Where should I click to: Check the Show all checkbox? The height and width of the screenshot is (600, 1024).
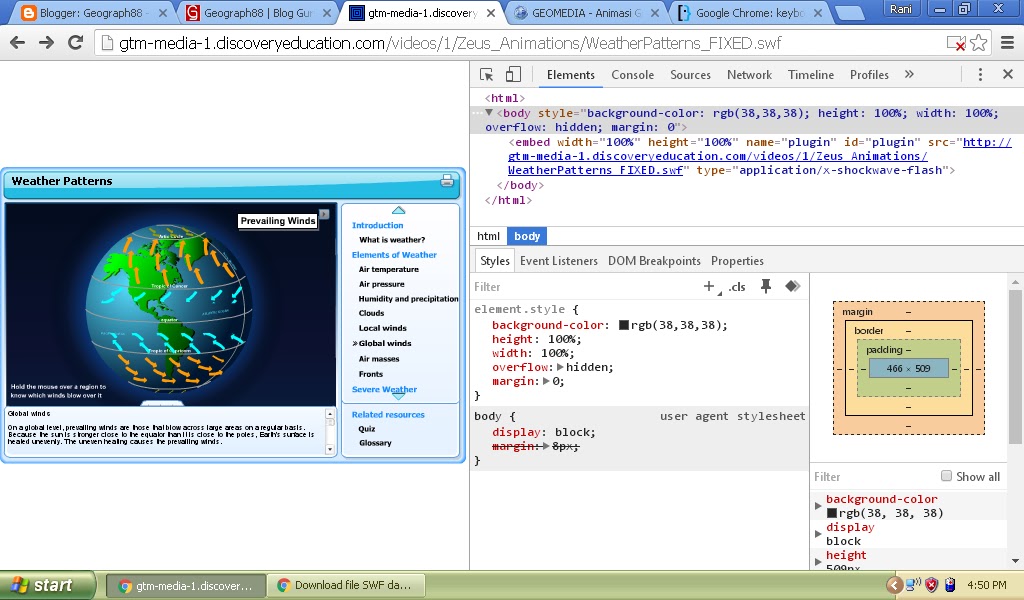click(946, 476)
